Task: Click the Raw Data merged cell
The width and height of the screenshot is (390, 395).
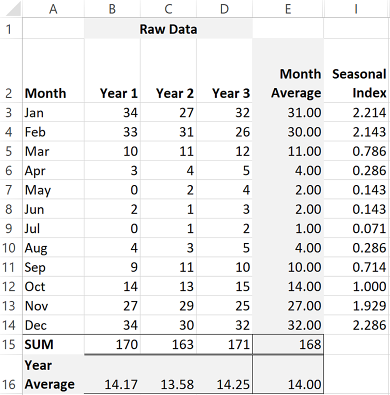Action: click(168, 29)
